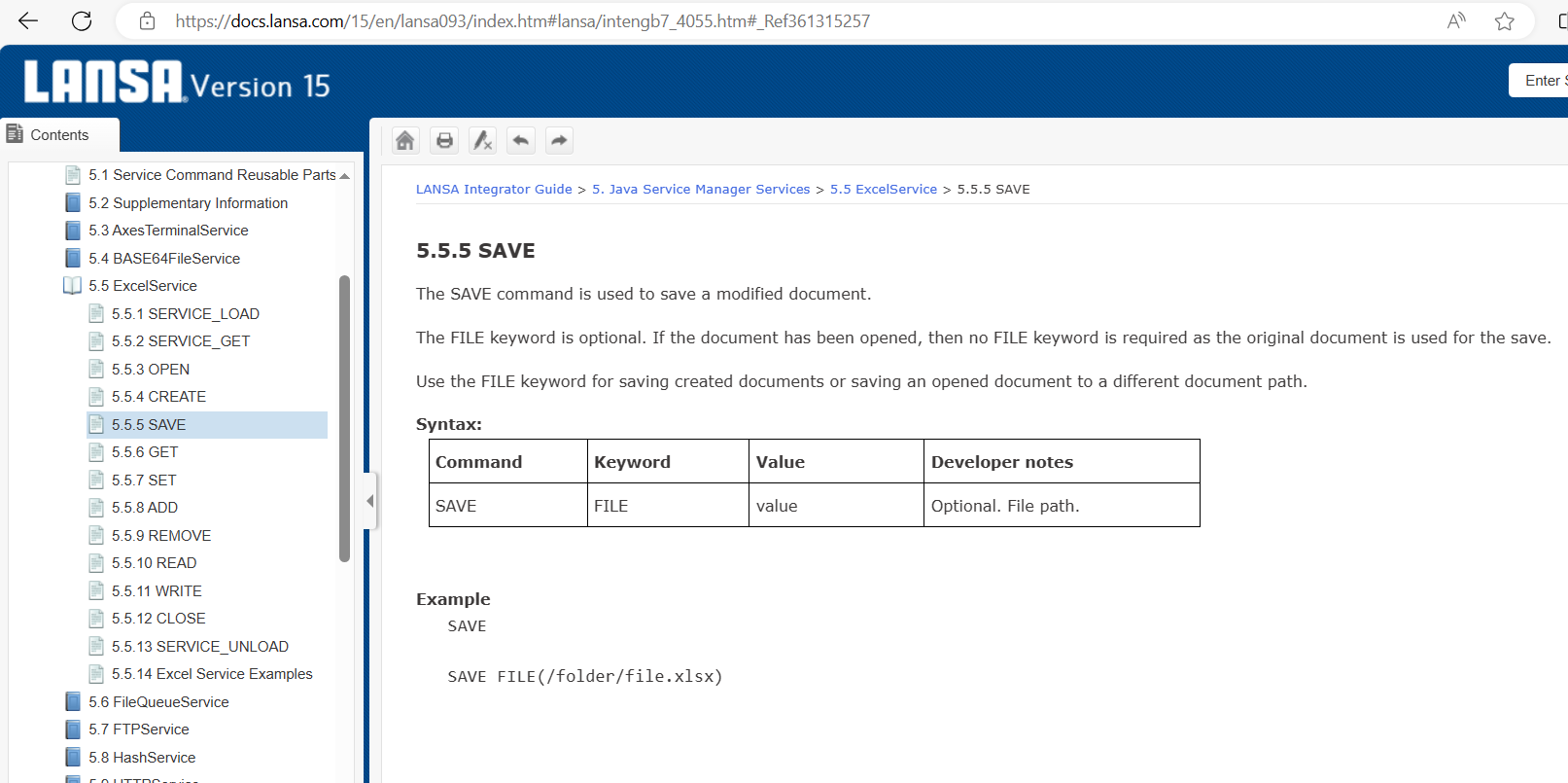Click the remove highlight pen icon

[482, 141]
